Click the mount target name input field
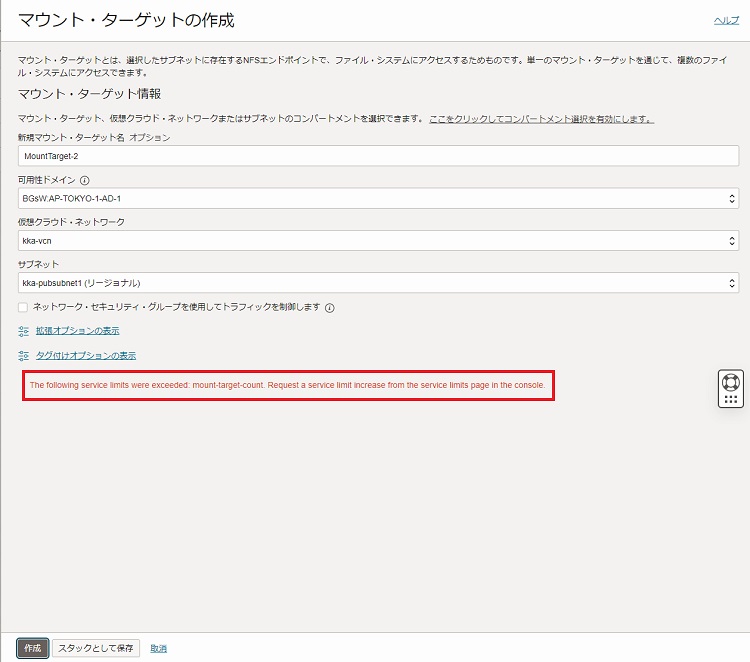 click(378, 156)
